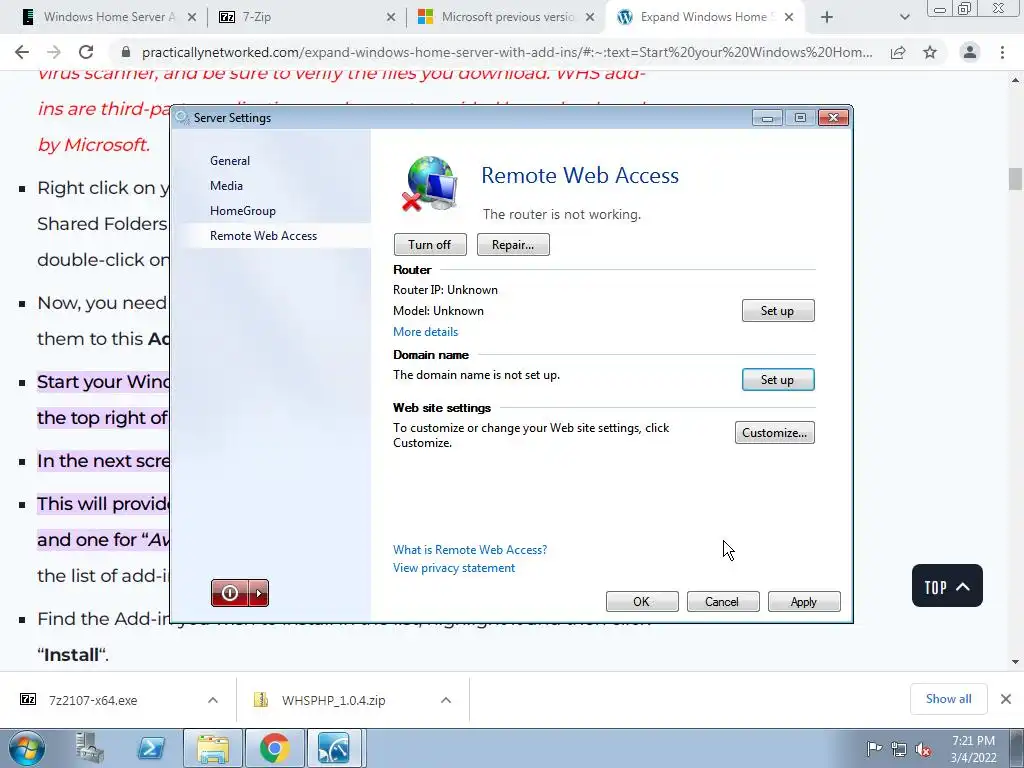
Task: Bookmark this page with star
Action: tap(930, 52)
